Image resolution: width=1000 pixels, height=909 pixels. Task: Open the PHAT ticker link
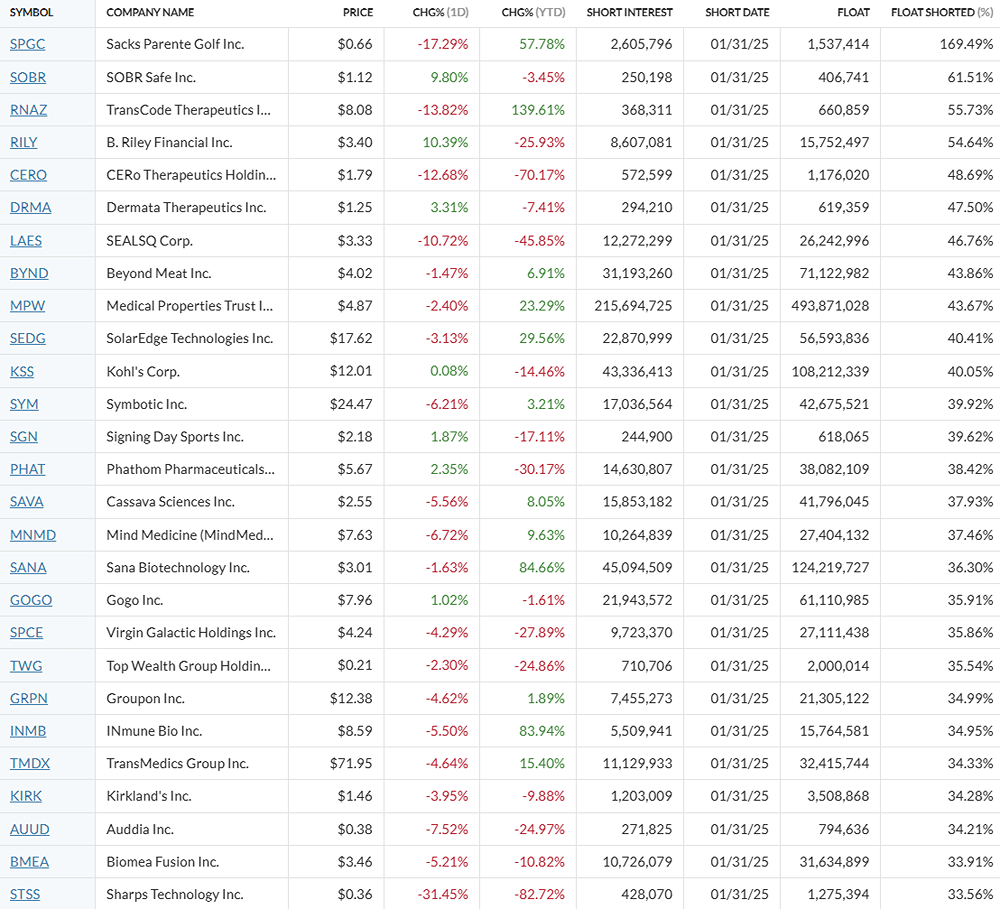[x=27, y=469]
